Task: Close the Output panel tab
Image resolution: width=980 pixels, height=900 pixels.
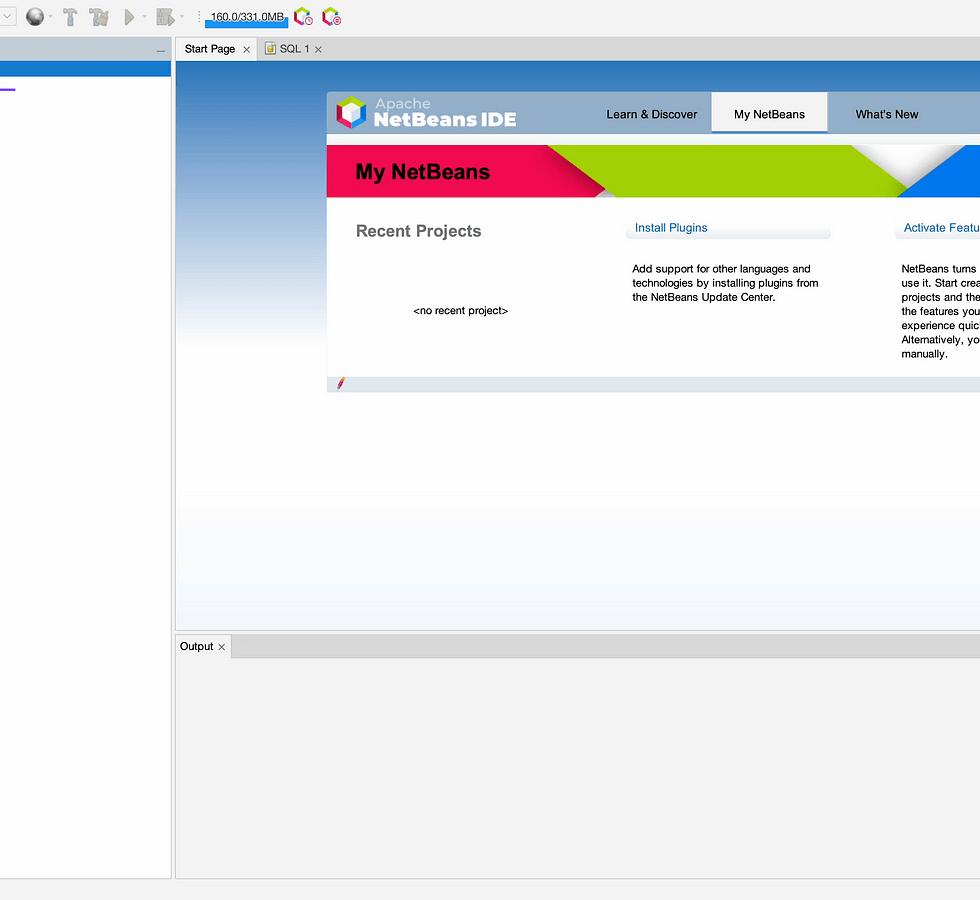Action: (x=222, y=647)
